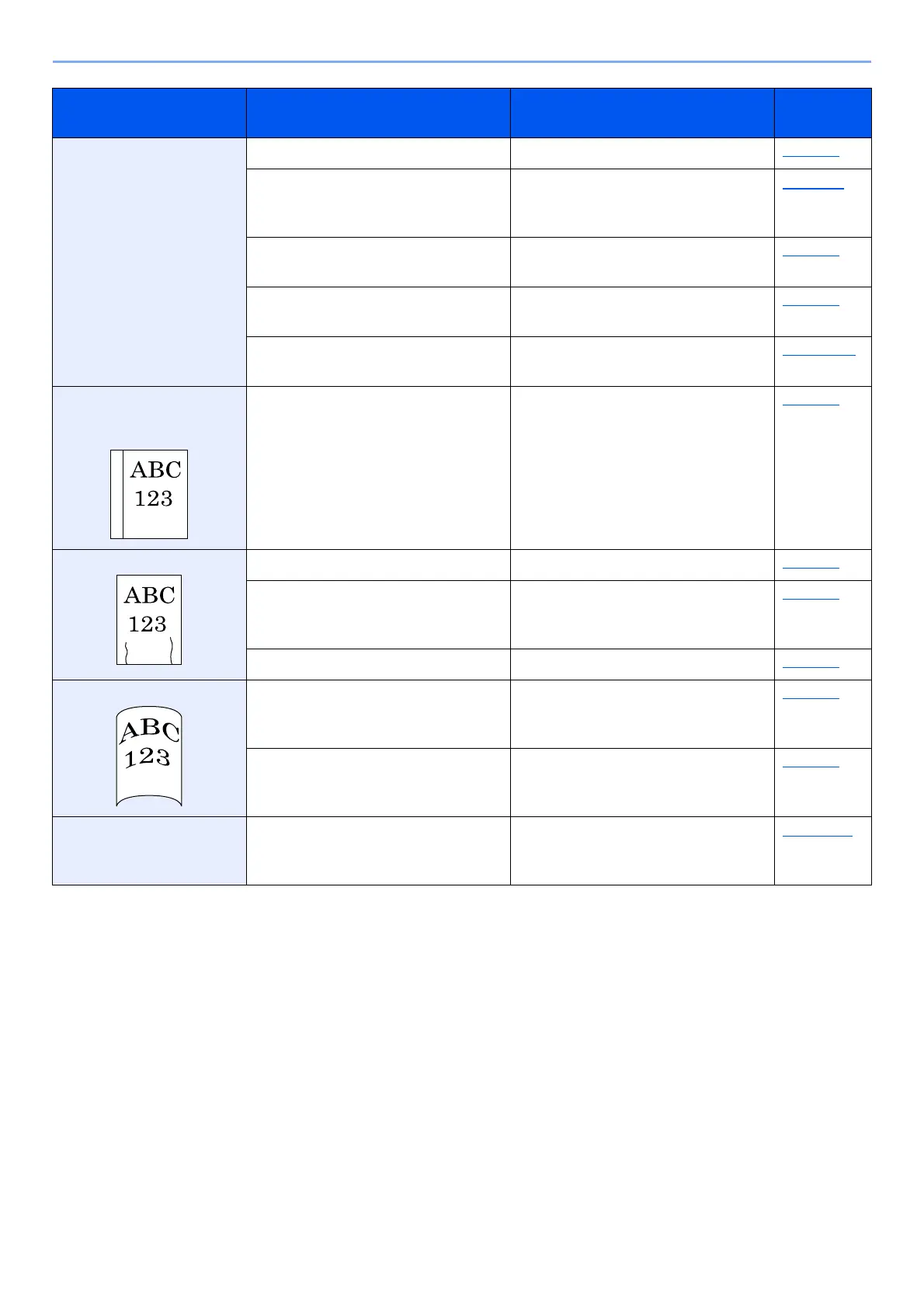
Task: Open the second link in the curled-page section
Action: pos(811,766)
